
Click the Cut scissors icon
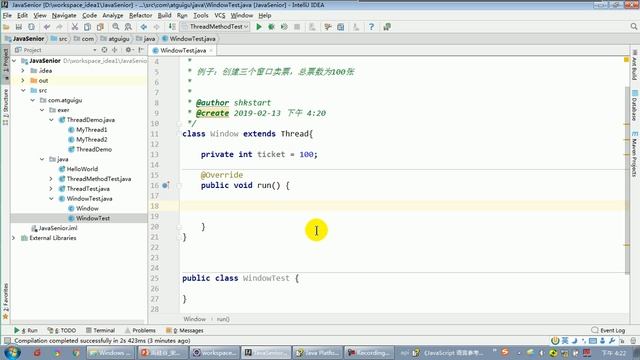75,27
